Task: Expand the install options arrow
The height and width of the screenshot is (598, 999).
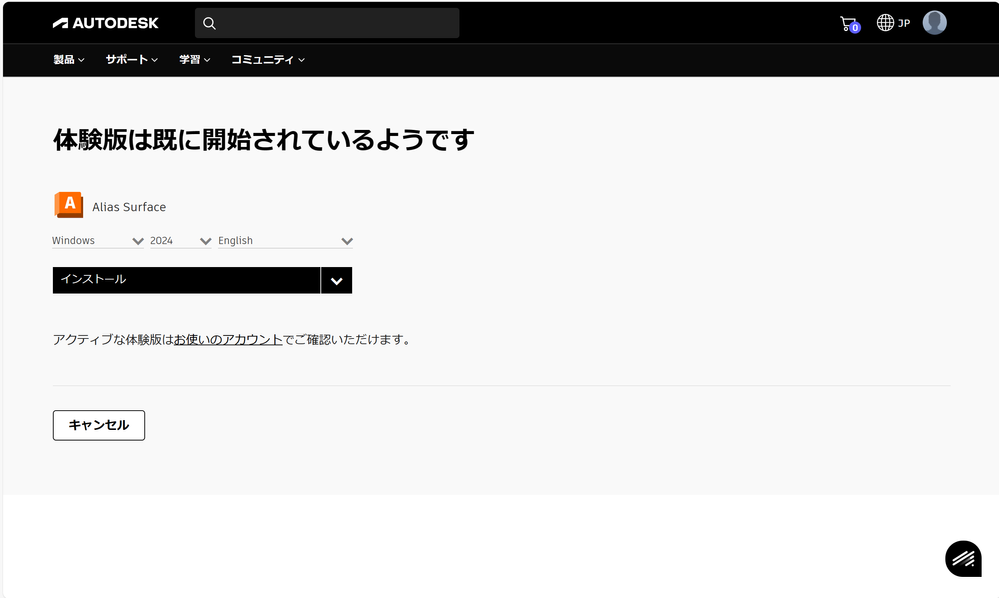Action: coord(336,280)
